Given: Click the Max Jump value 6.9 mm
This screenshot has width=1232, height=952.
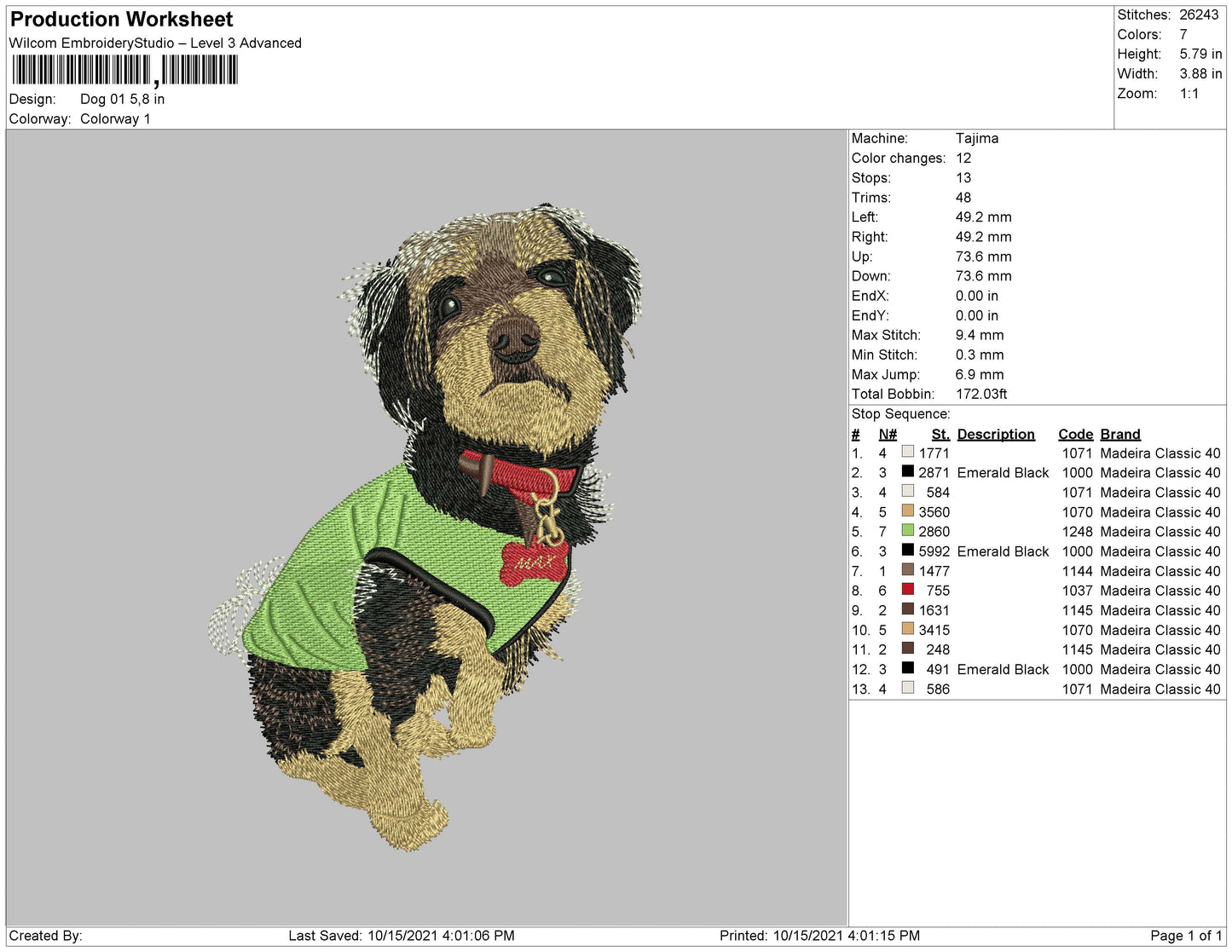Looking at the screenshot, I should tap(980, 374).
